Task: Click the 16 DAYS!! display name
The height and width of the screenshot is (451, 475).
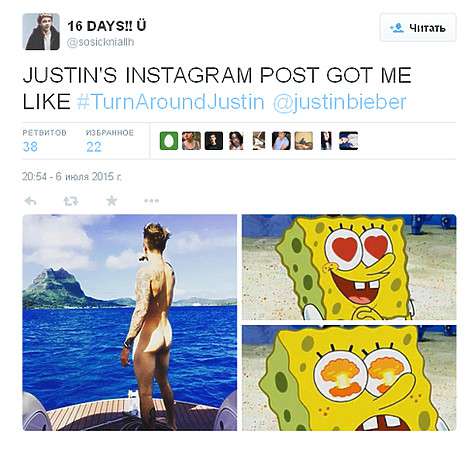Action: pos(107,26)
